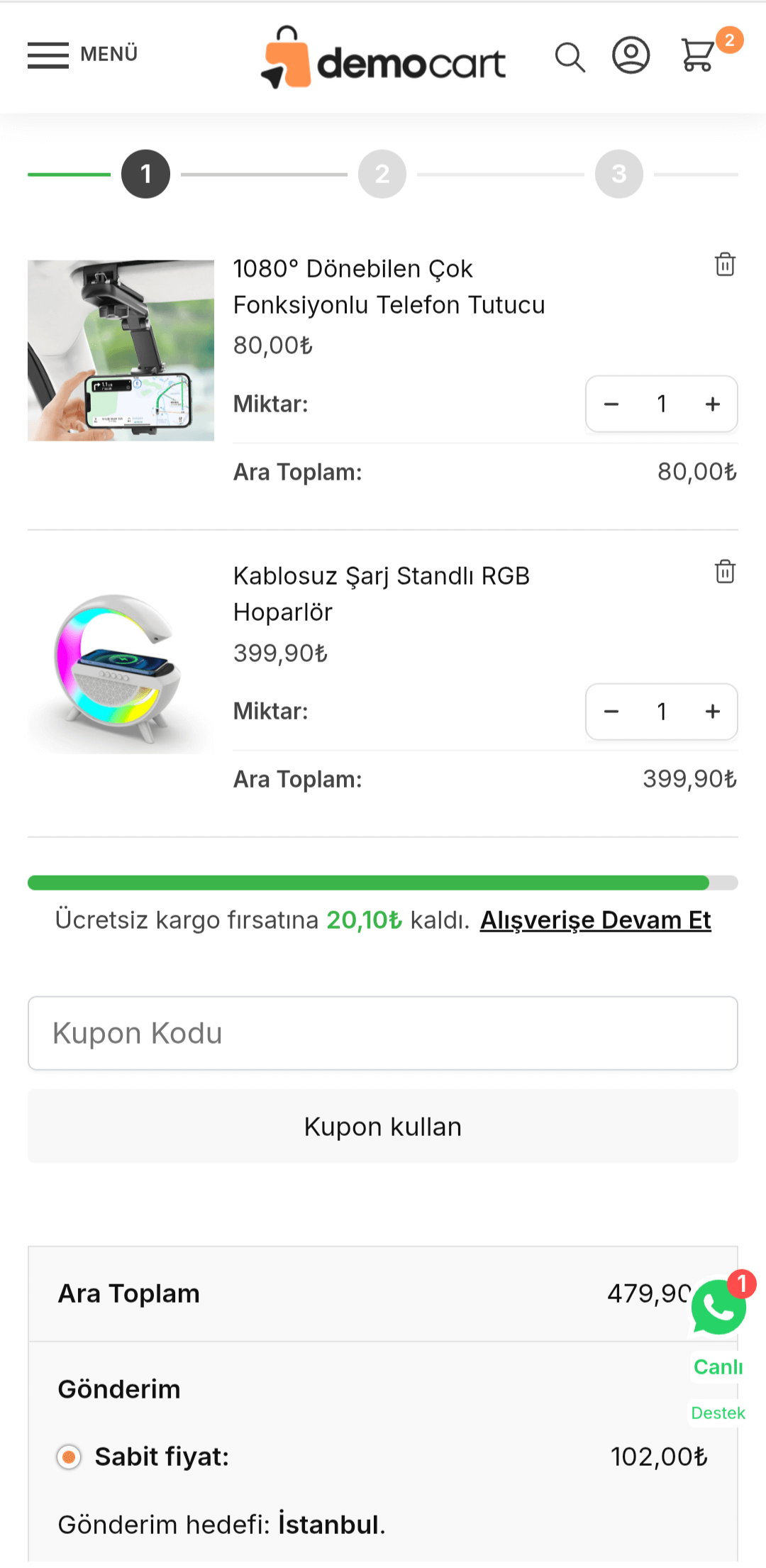Increase Telefon Tutucu quantity with plus
The width and height of the screenshot is (766, 1568).
[x=713, y=404]
